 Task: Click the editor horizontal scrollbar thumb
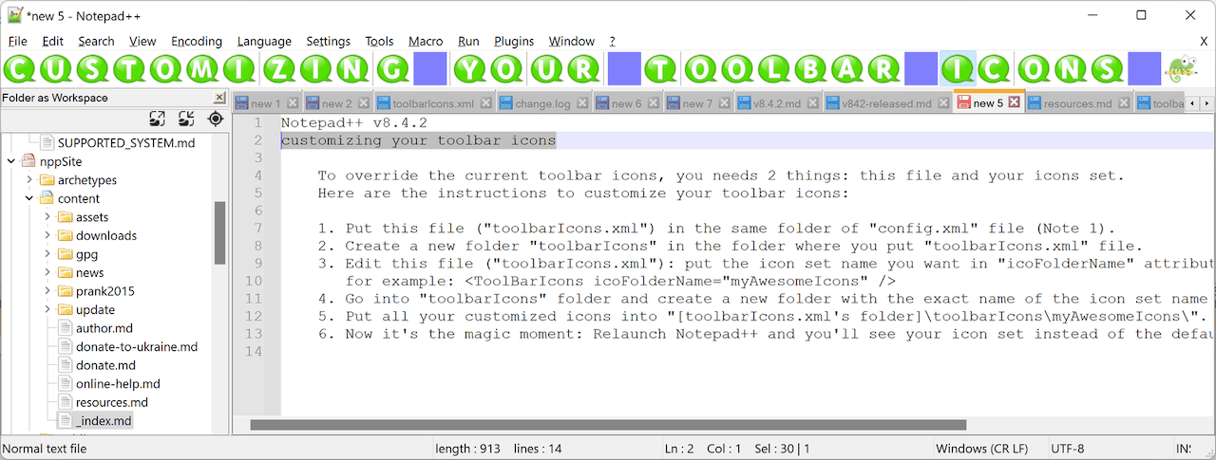[x=608, y=425]
